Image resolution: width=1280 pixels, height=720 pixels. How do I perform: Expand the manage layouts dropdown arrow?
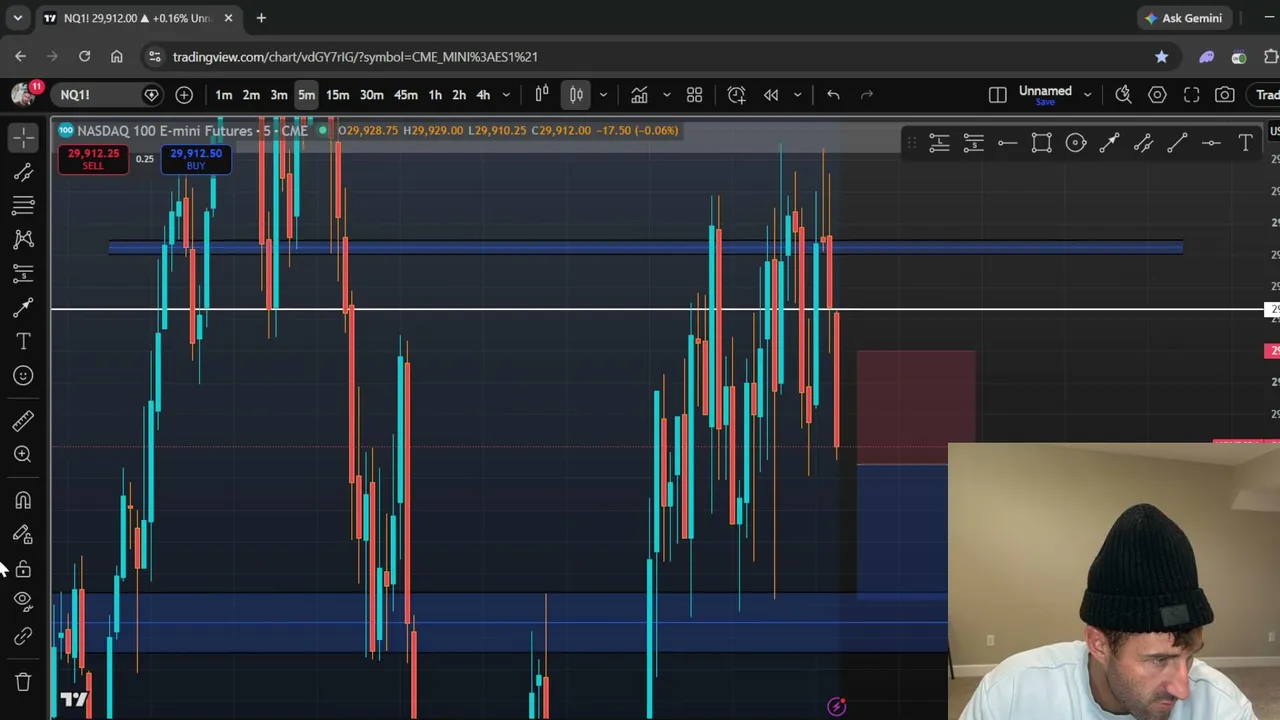(1087, 95)
